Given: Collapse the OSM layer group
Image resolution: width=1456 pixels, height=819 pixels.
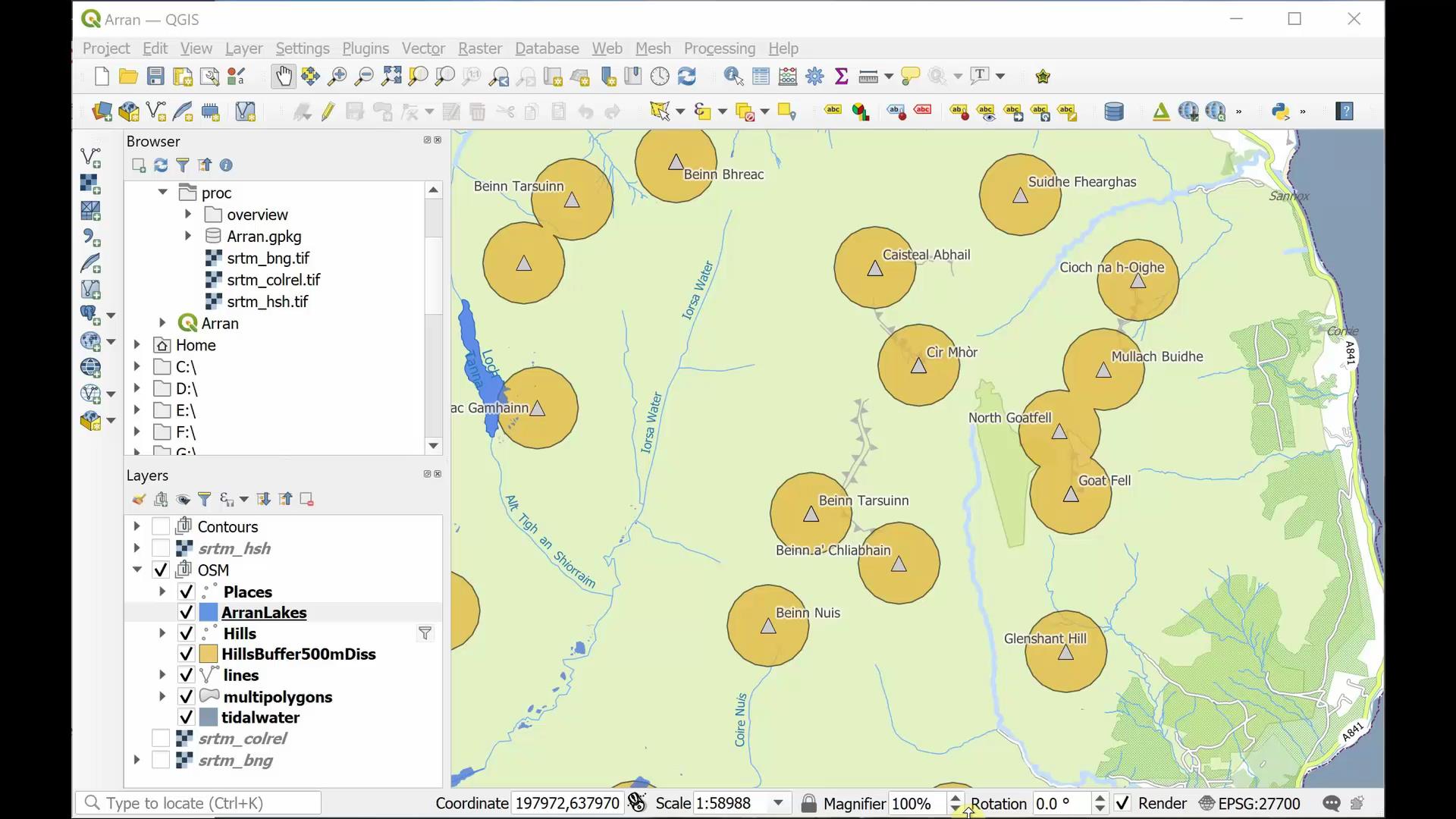Looking at the screenshot, I should pos(137,570).
